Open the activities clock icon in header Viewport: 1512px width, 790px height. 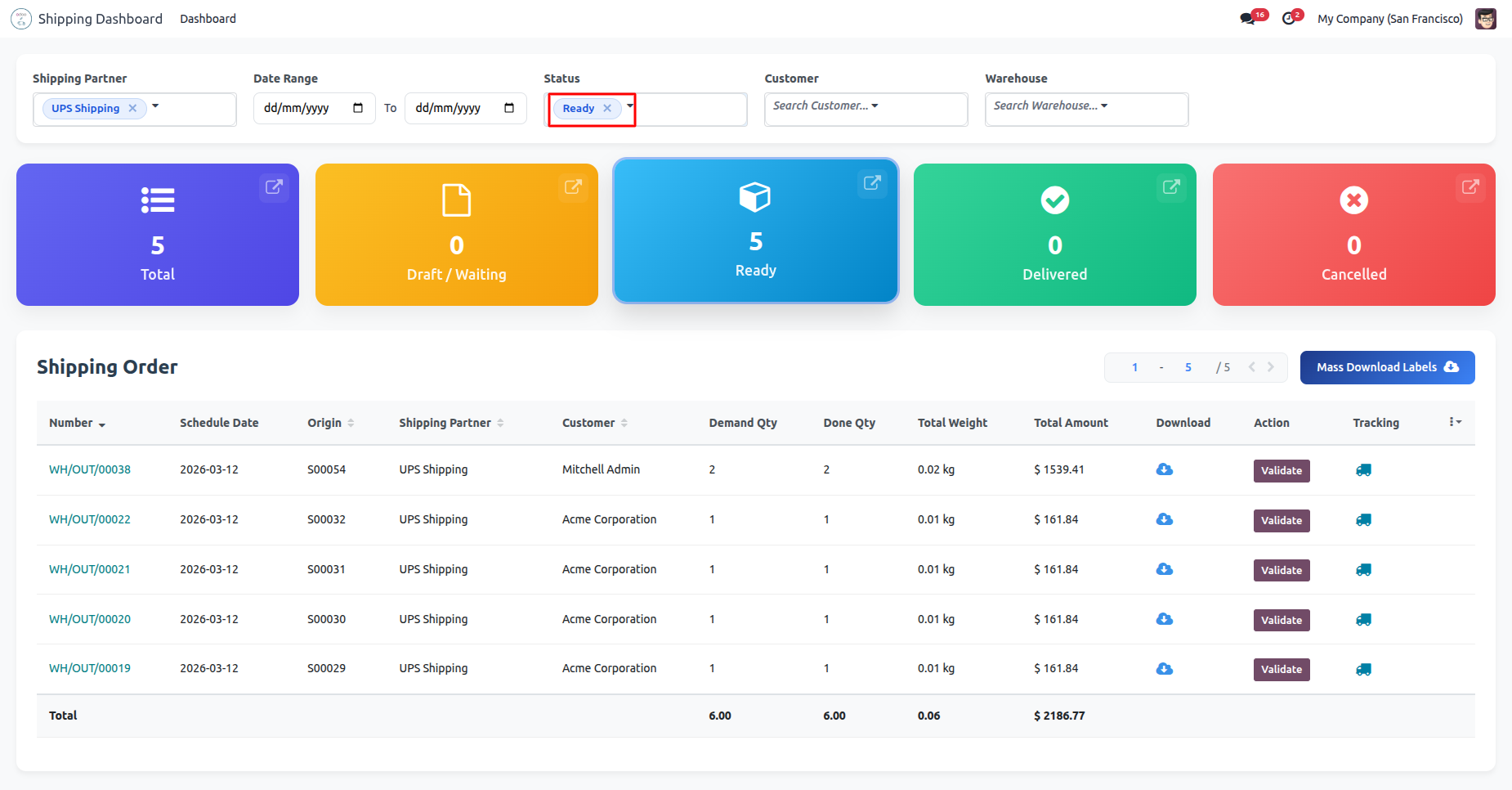1289,19
